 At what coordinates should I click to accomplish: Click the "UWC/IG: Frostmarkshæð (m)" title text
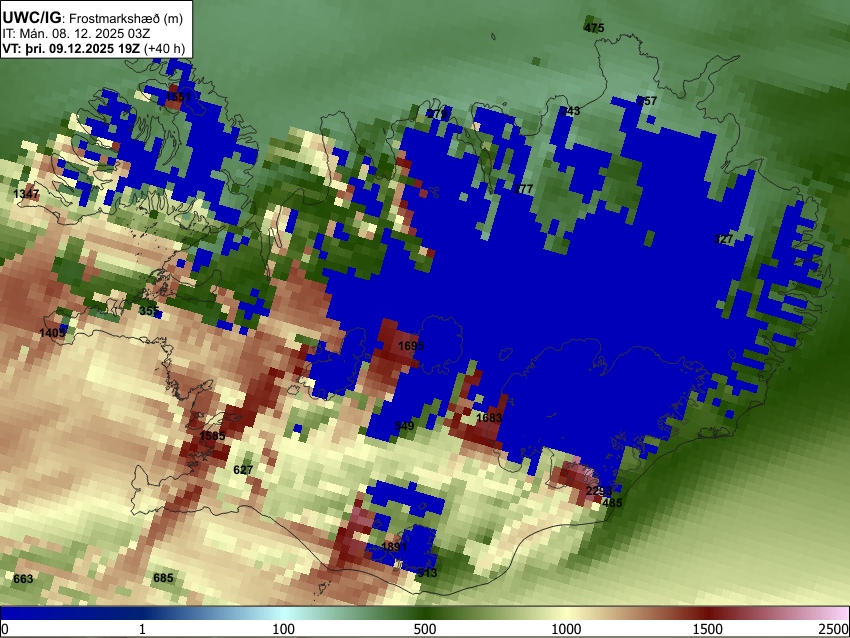pos(93,18)
